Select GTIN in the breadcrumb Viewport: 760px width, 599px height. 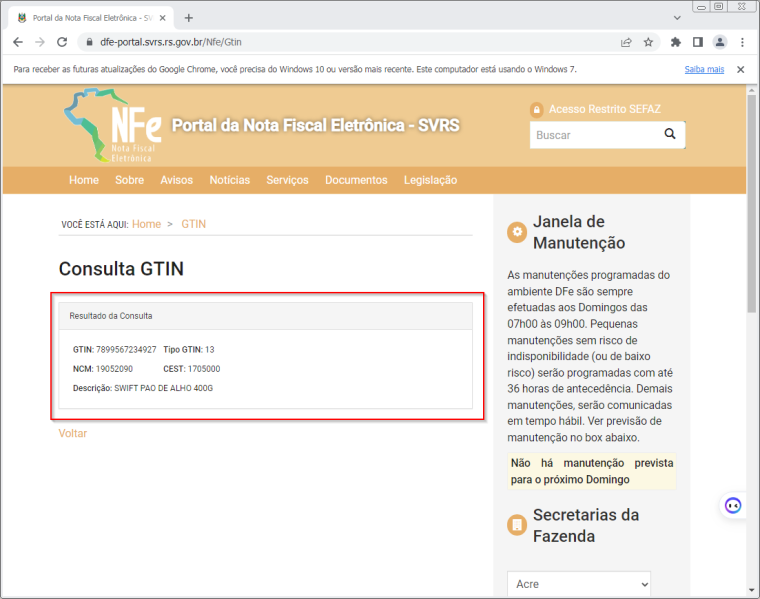193,224
